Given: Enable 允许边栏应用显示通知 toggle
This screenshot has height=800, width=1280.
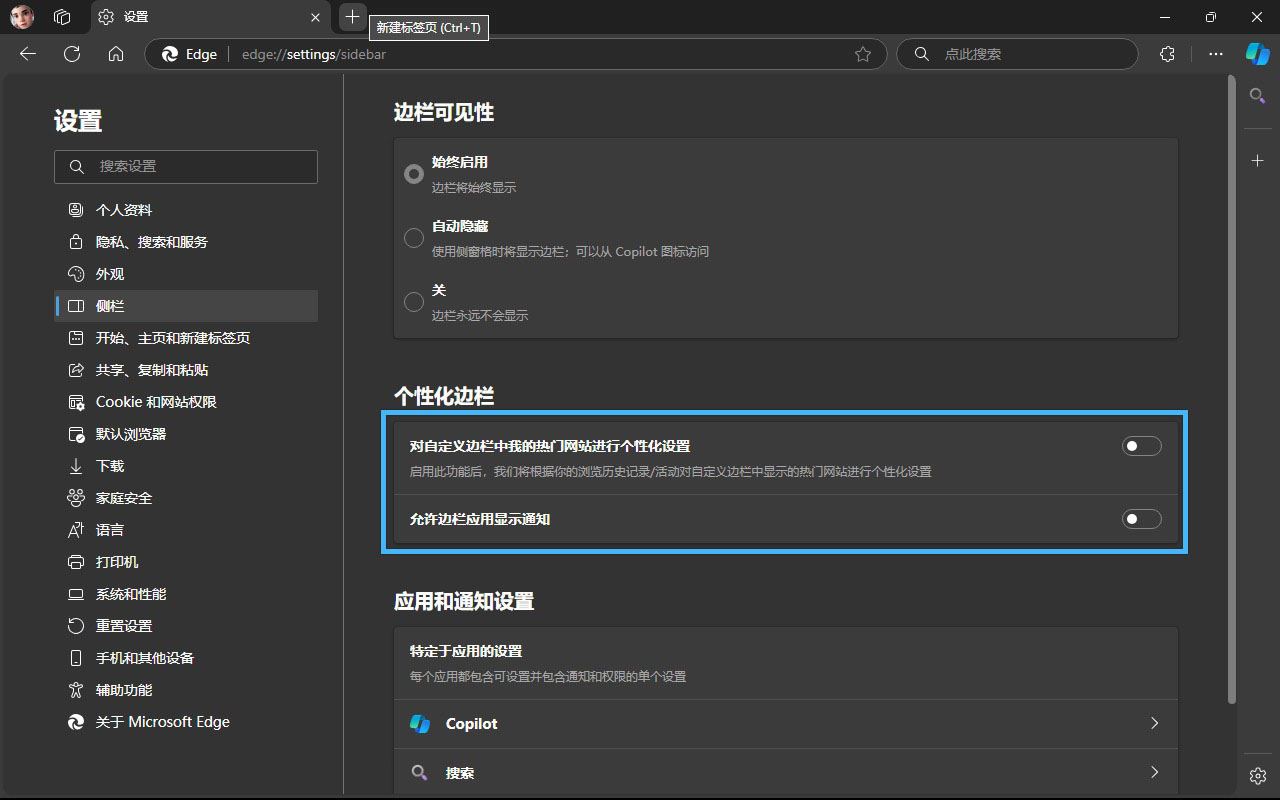Looking at the screenshot, I should coord(1141,519).
